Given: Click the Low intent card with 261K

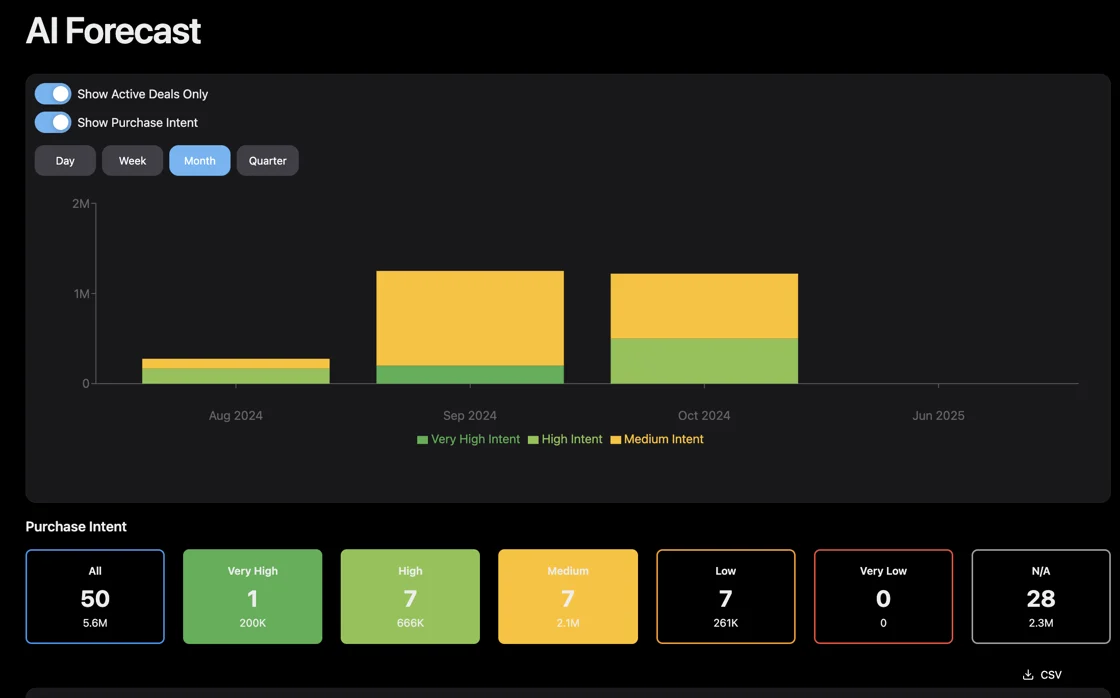Looking at the screenshot, I should coord(726,596).
